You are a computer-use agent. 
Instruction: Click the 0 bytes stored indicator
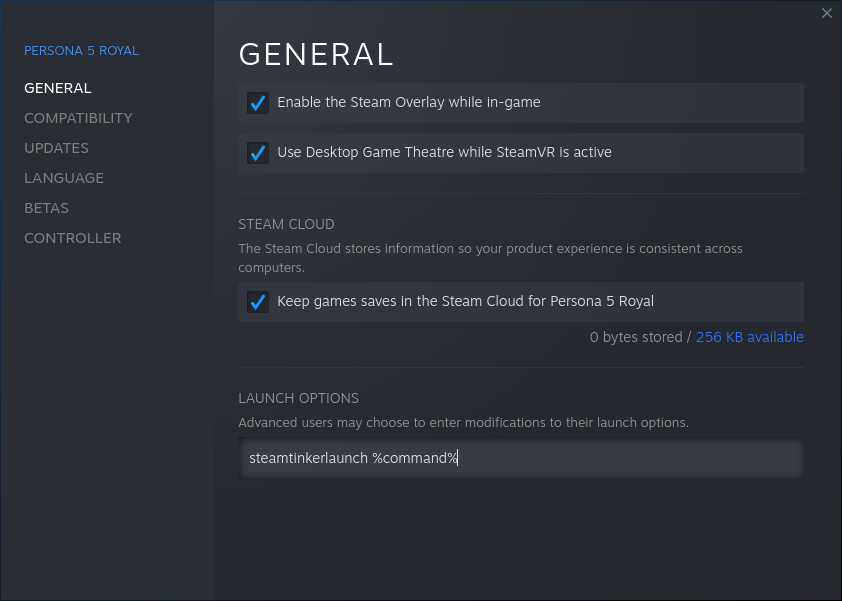click(637, 337)
